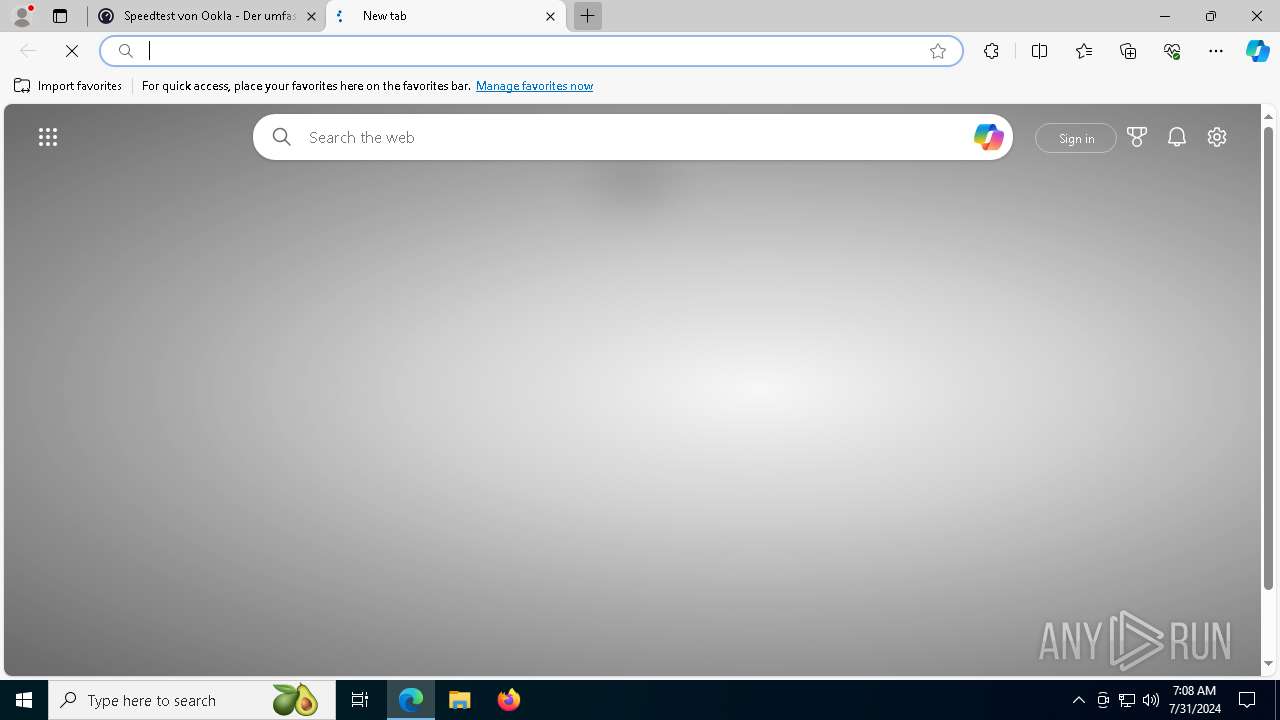Open Task View on taskbar

coord(360,700)
